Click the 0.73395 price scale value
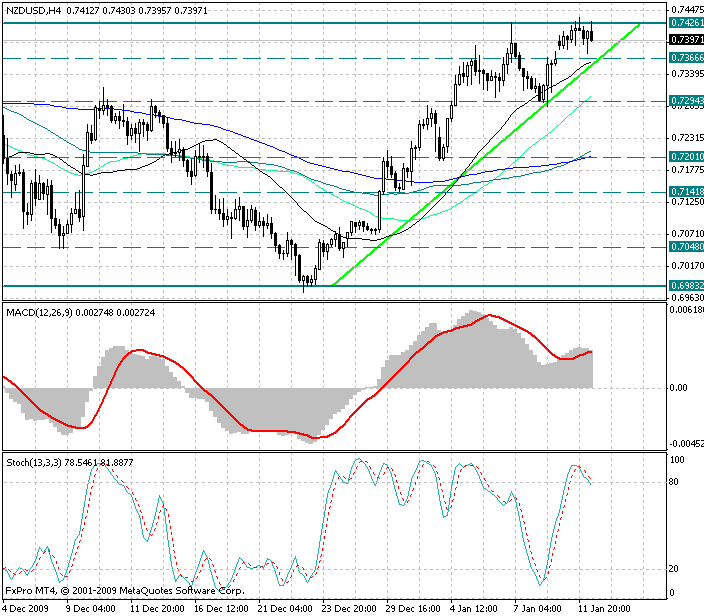 point(687,73)
